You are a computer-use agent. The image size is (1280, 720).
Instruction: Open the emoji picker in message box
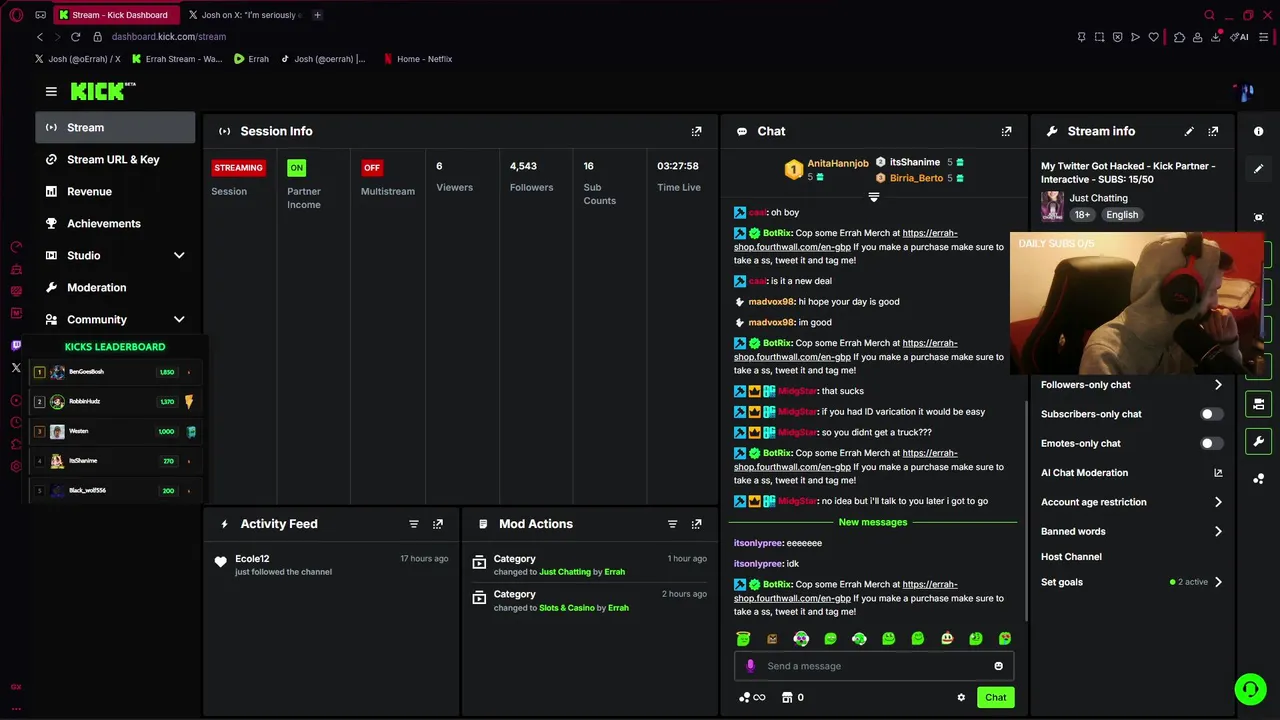998,666
